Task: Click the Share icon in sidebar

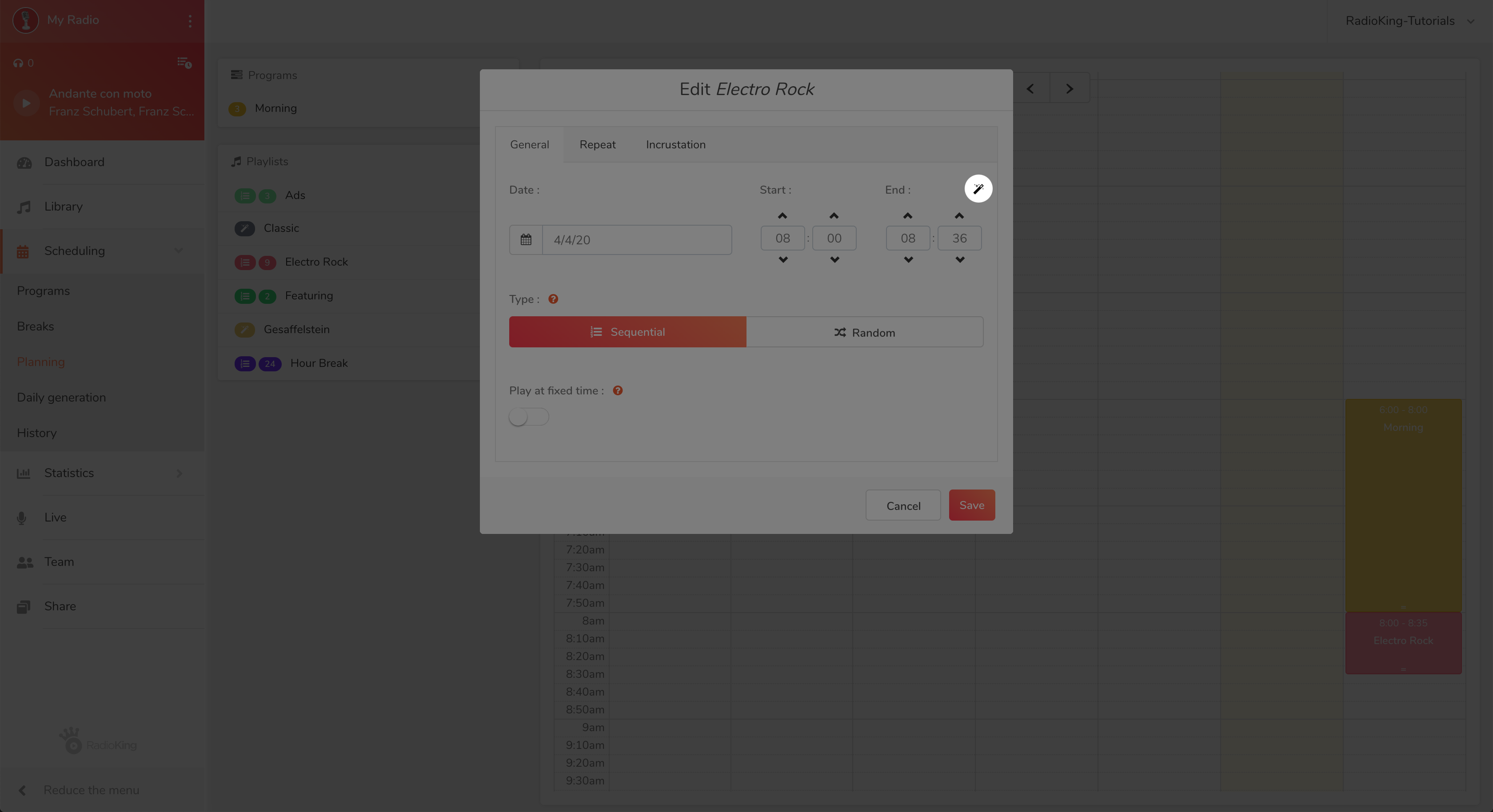Action: point(23,606)
